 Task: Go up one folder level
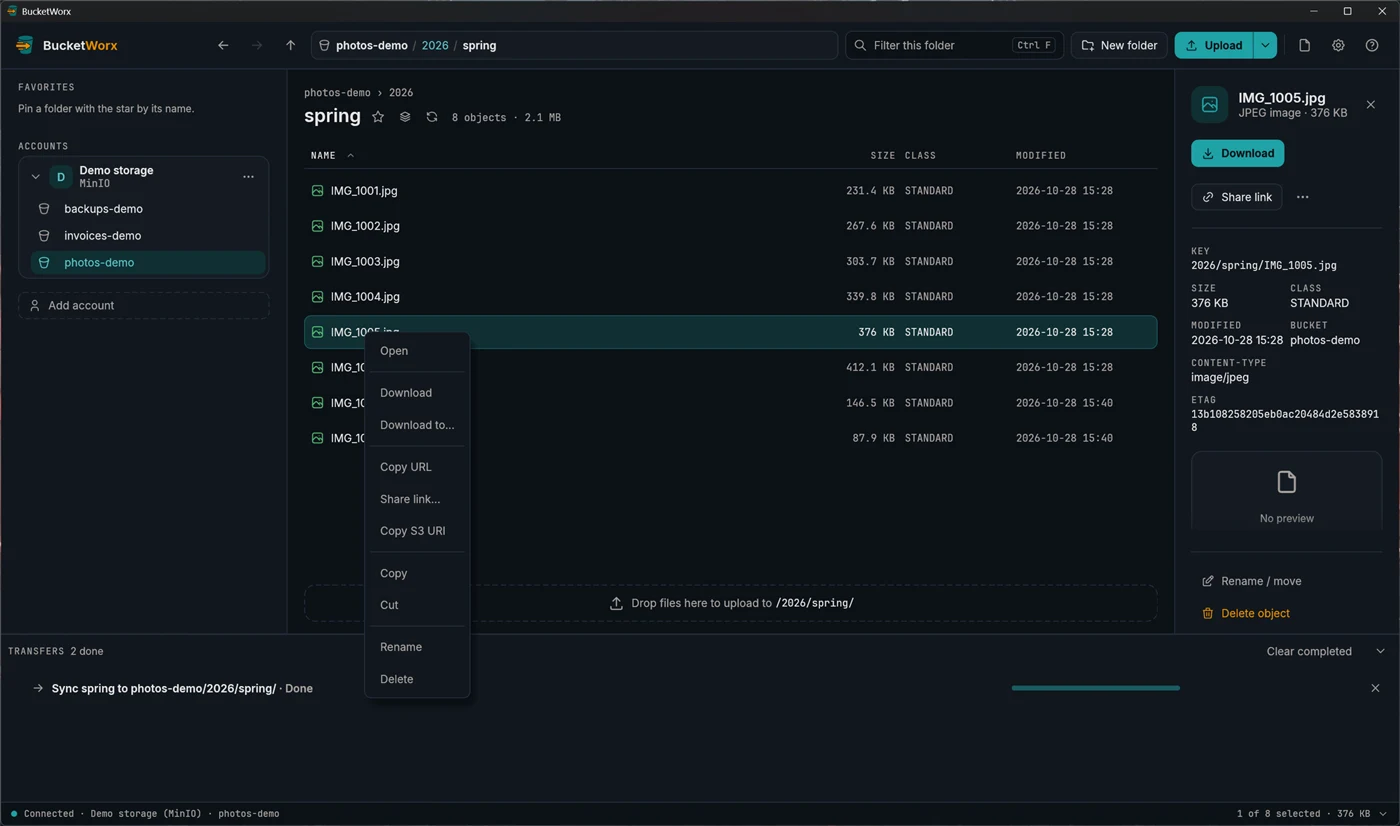[x=290, y=45]
